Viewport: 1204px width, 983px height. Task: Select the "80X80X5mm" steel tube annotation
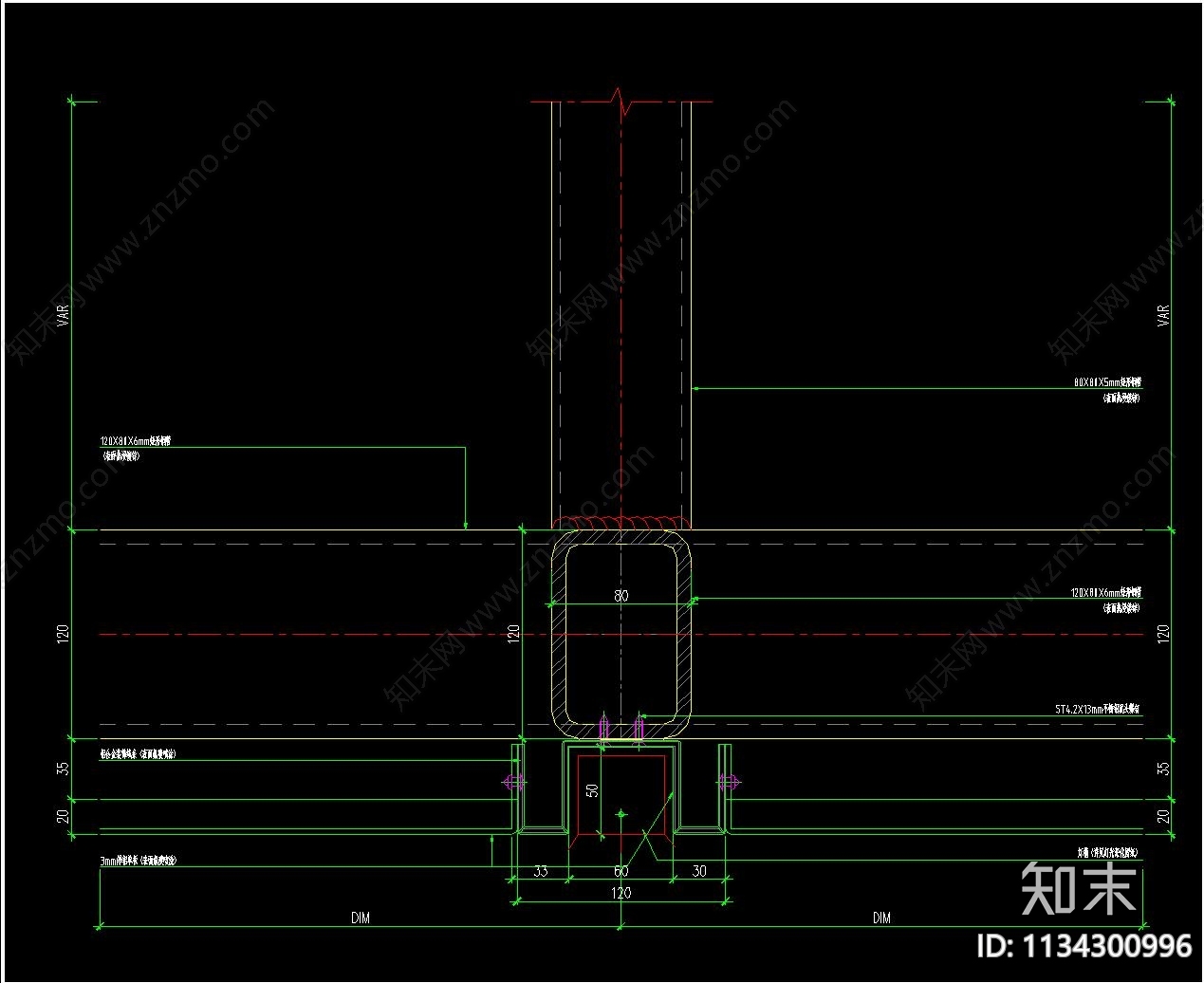click(x=1107, y=382)
